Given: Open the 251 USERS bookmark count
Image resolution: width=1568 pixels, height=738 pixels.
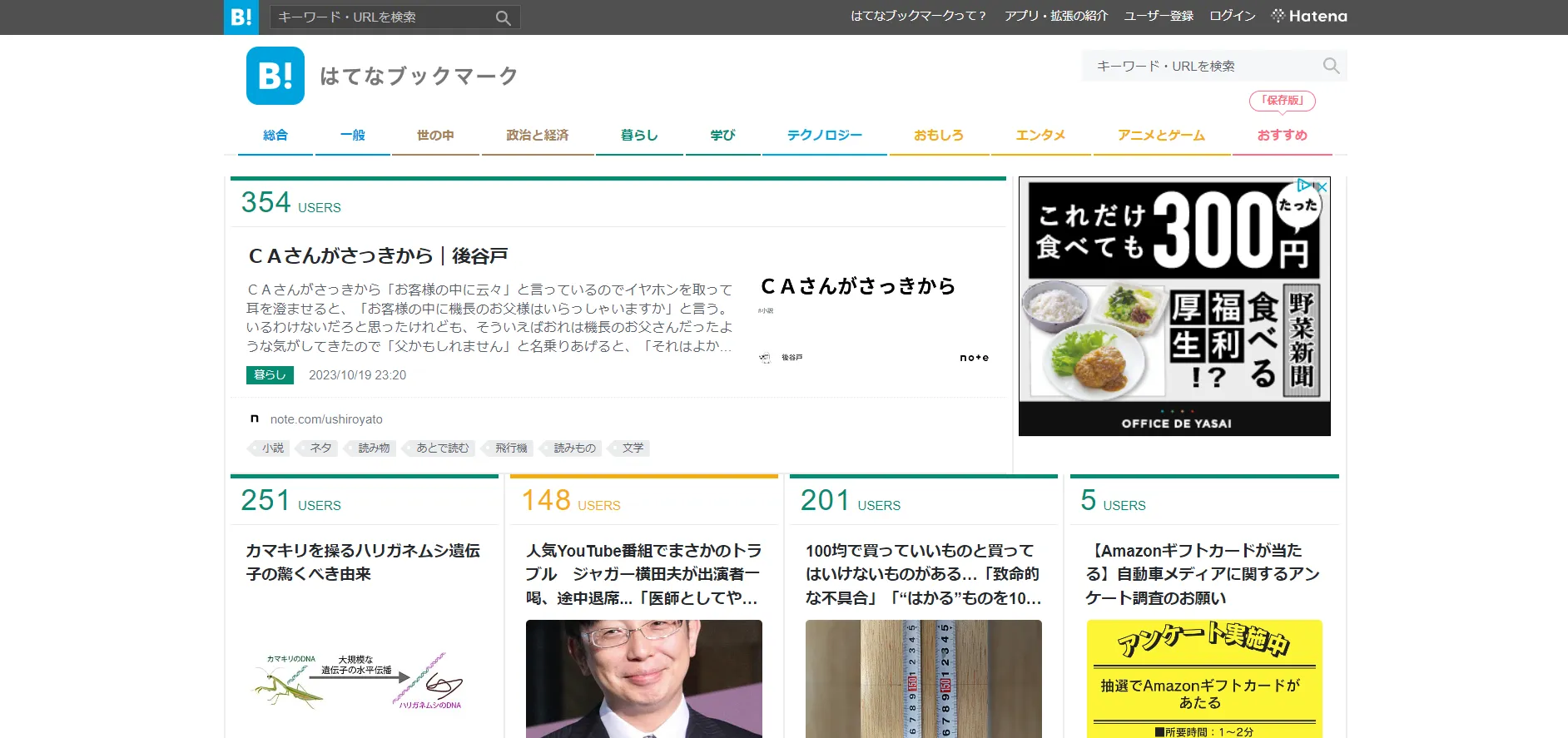Looking at the screenshot, I should point(291,500).
